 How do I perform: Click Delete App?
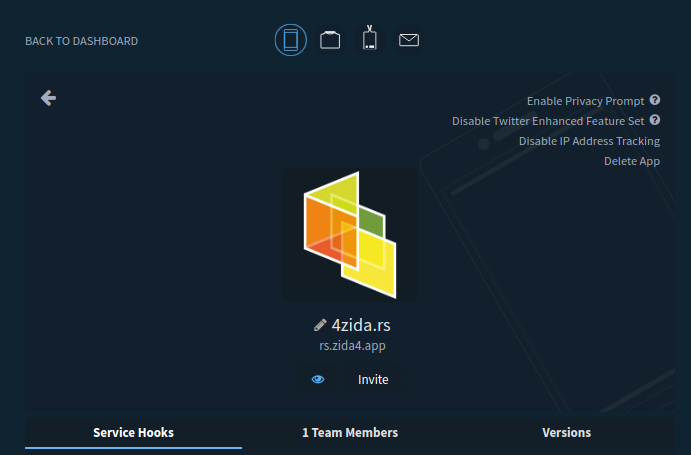pos(632,161)
